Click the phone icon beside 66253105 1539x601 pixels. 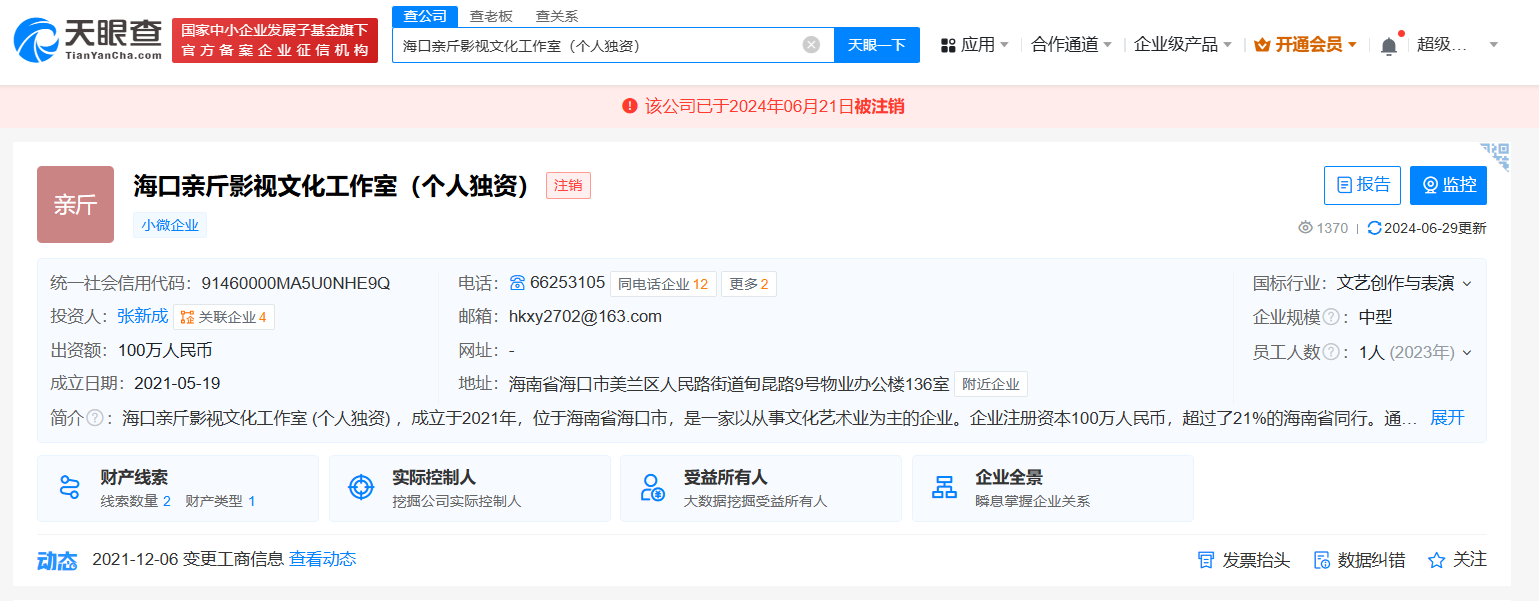(x=517, y=283)
